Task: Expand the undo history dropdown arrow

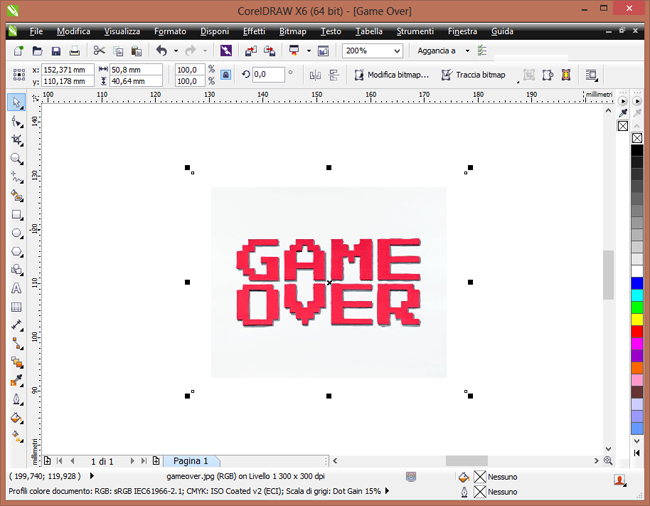Action: (x=176, y=51)
